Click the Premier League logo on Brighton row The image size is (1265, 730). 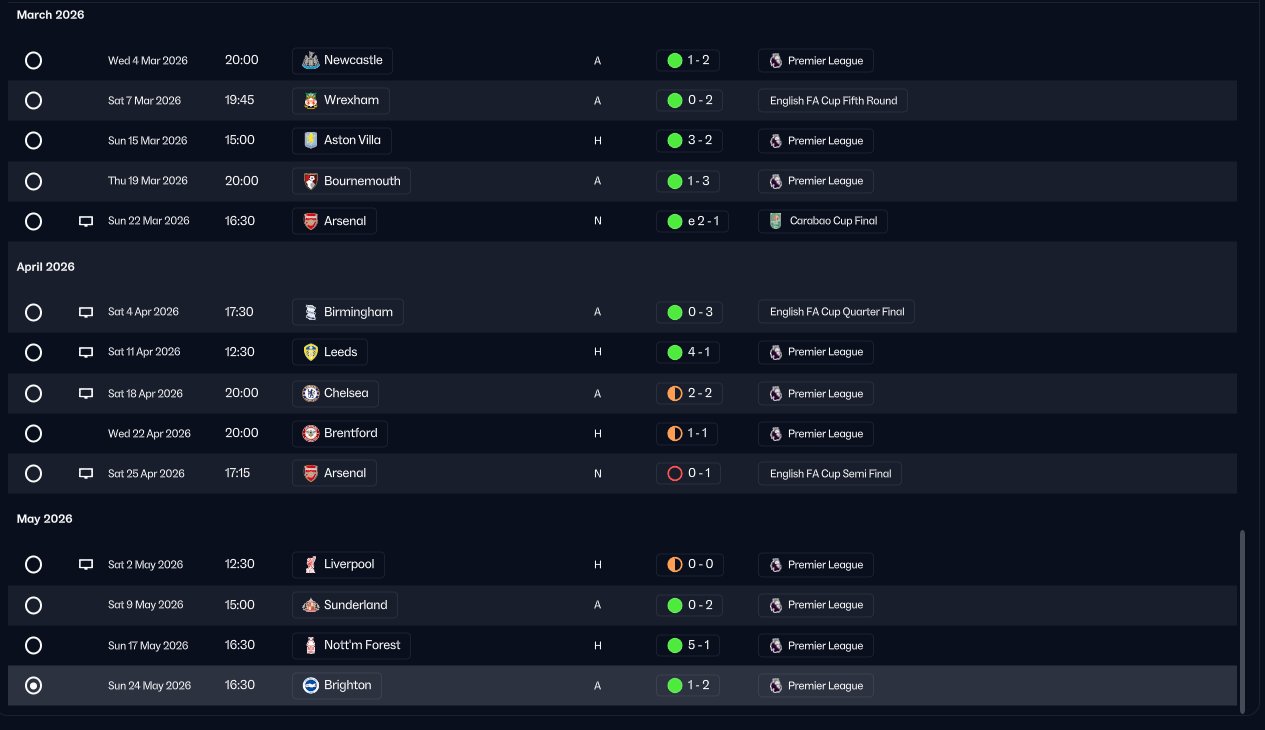[x=775, y=686]
